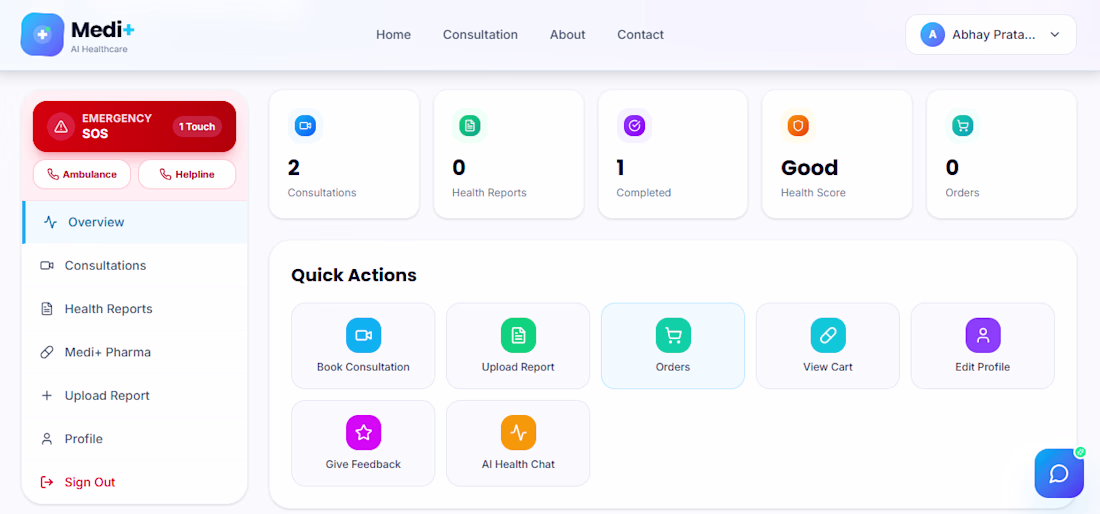The height and width of the screenshot is (514, 1100).
Task: Click the user avatar letter A
Action: [x=932, y=34]
